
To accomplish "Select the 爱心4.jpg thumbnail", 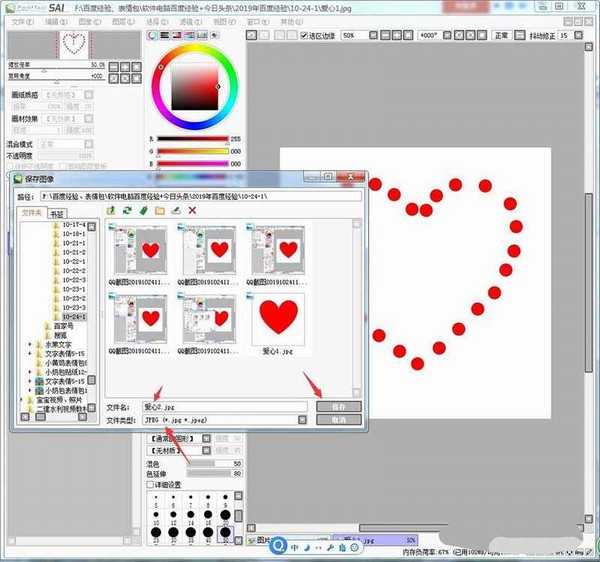I will (x=277, y=319).
